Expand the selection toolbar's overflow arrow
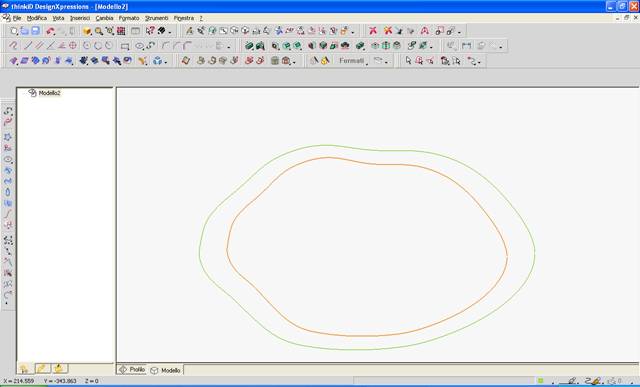This screenshot has height=387, width=640. [479, 62]
